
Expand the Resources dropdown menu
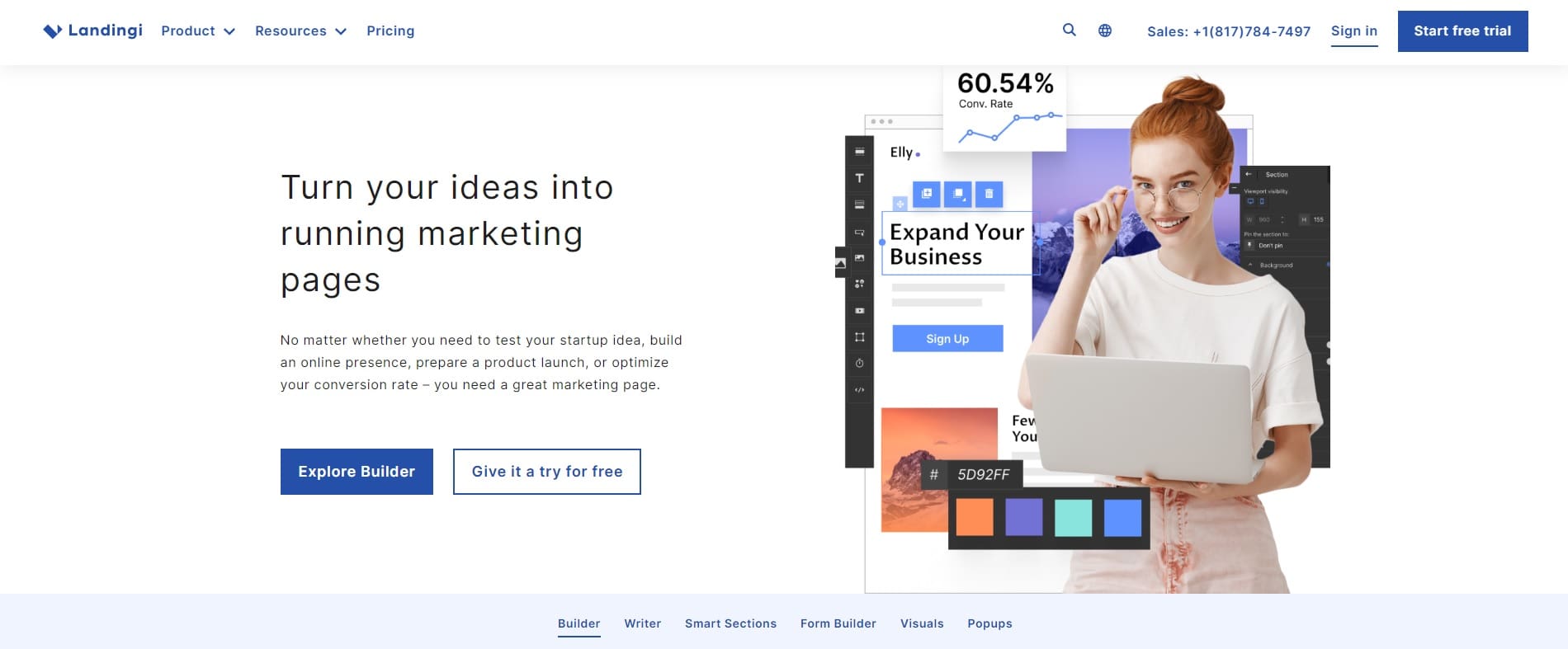(300, 31)
